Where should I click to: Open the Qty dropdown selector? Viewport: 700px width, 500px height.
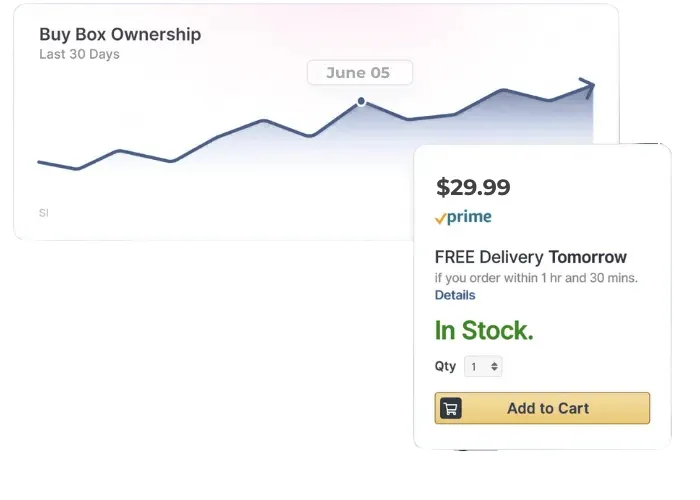[x=483, y=367]
